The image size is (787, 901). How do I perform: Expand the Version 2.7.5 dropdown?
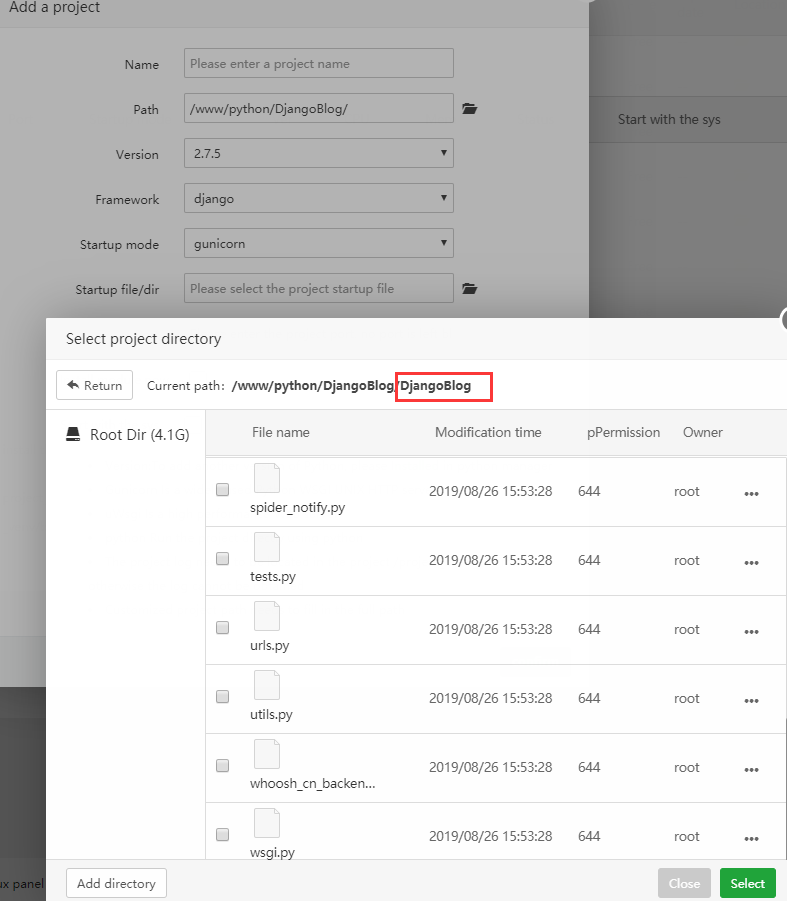(x=318, y=153)
